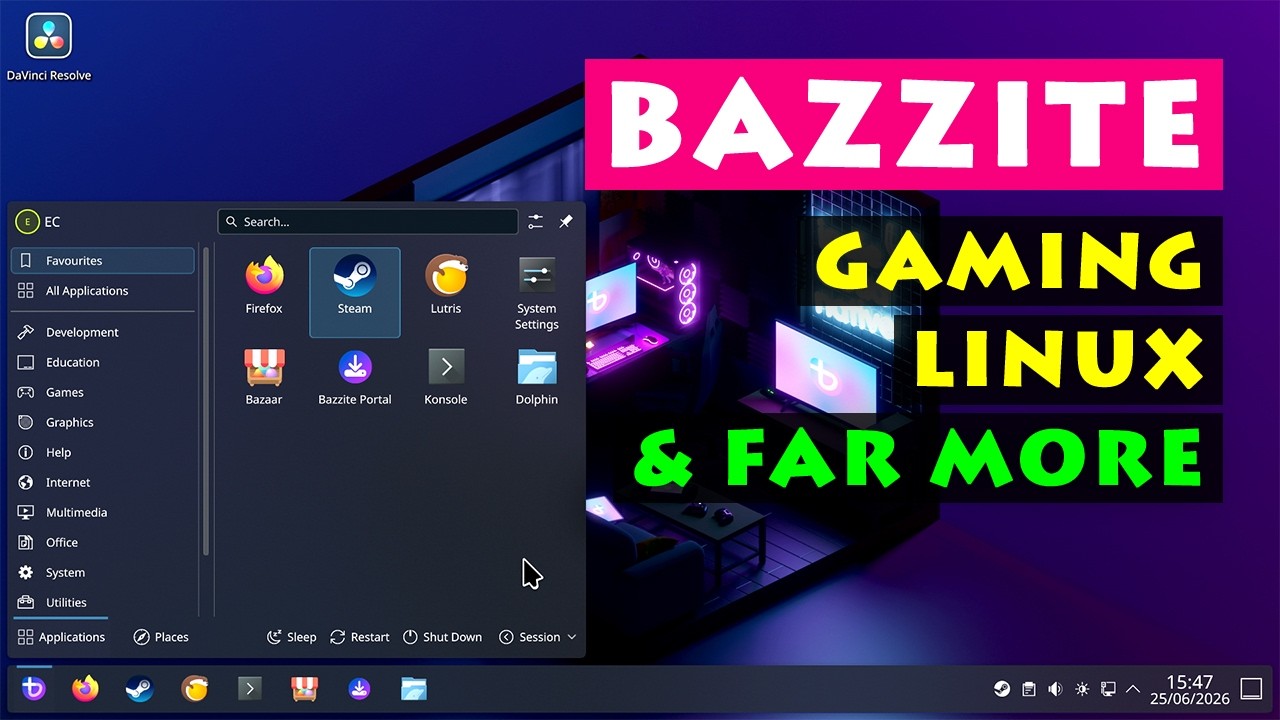Viewport: 1280px width, 720px height.
Task: Click the launcher Search field
Action: pyautogui.click(x=368, y=222)
